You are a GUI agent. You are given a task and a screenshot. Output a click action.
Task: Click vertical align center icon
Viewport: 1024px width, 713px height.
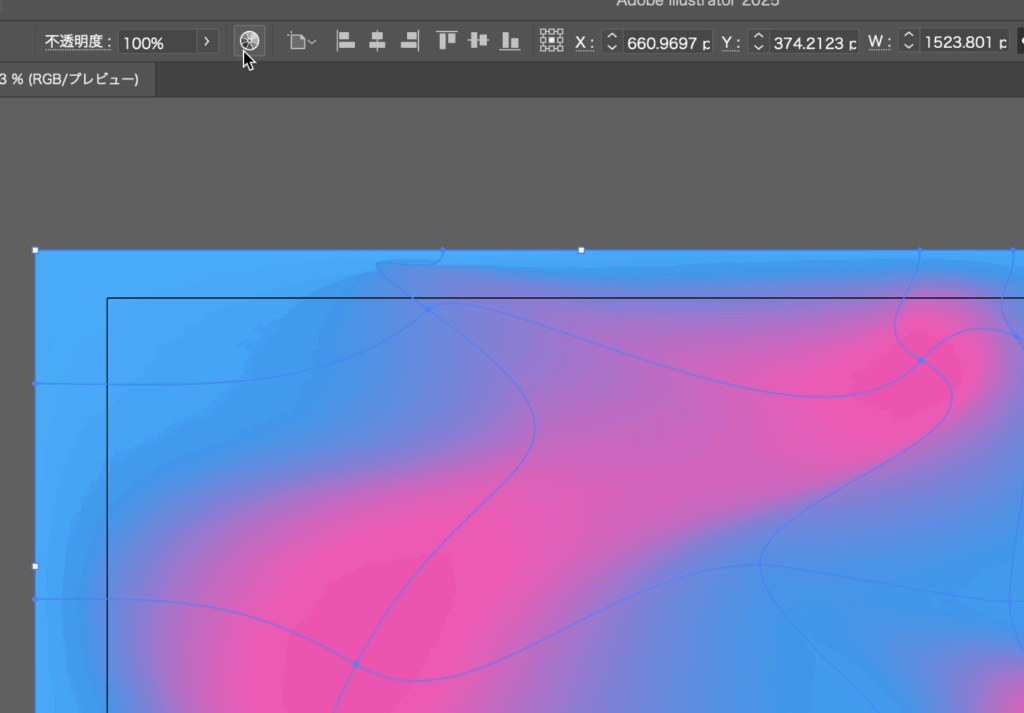point(479,41)
